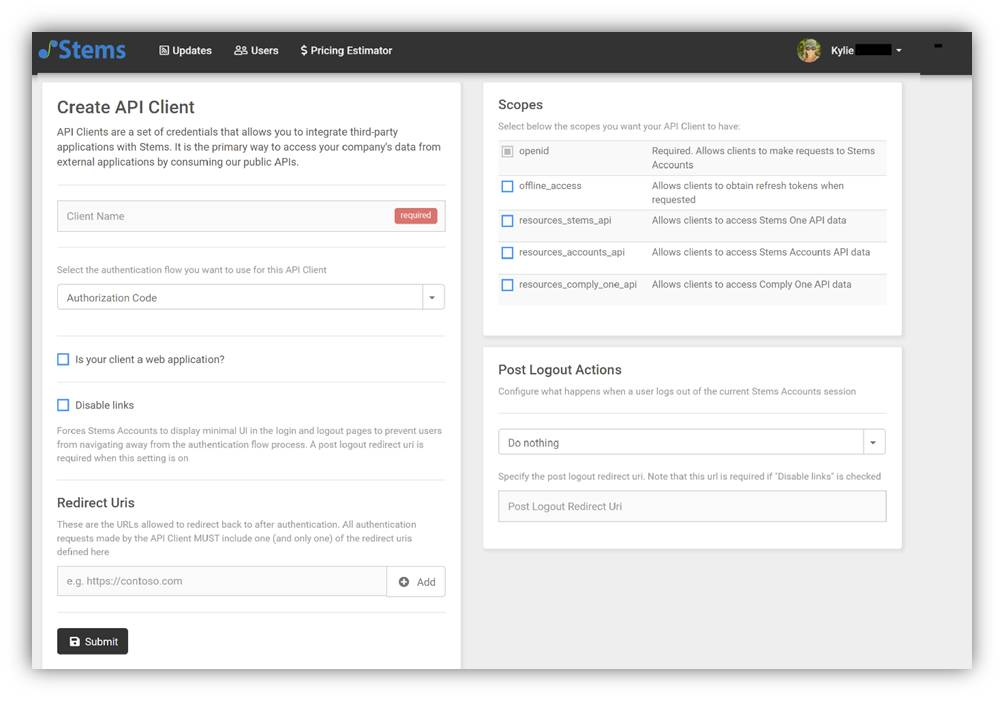1004x701 pixels.
Task: Open the hamburger menu in the top-right corner
Action: pos(937,46)
